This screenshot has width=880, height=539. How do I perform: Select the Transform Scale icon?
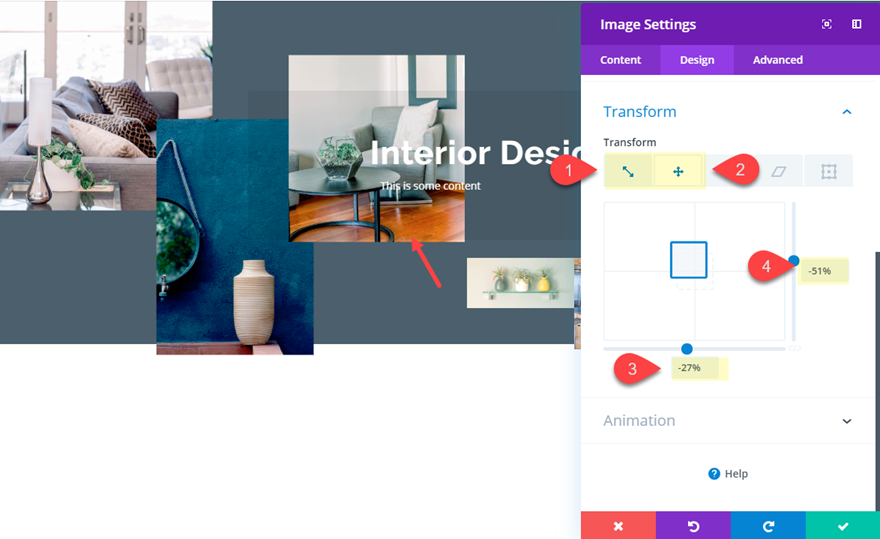[x=629, y=171]
